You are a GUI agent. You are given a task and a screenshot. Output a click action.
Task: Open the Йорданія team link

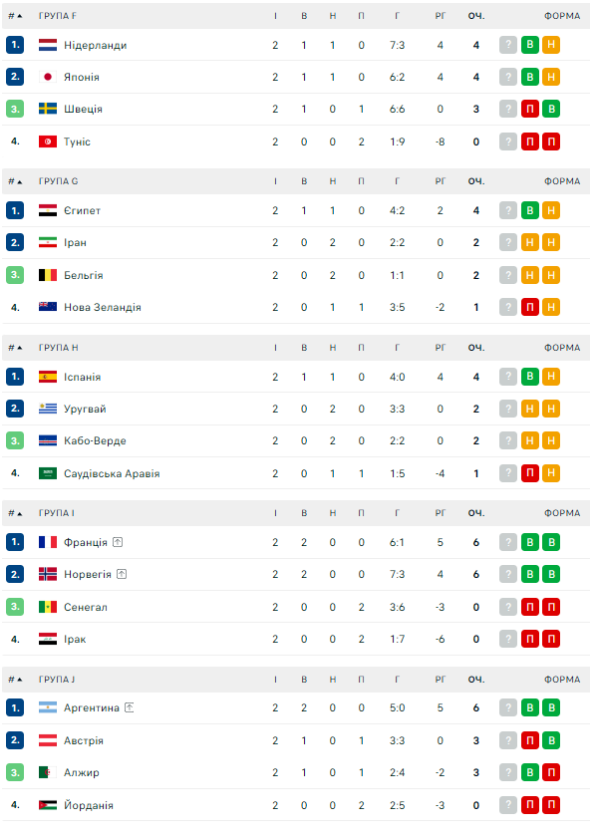pyautogui.click(x=88, y=805)
